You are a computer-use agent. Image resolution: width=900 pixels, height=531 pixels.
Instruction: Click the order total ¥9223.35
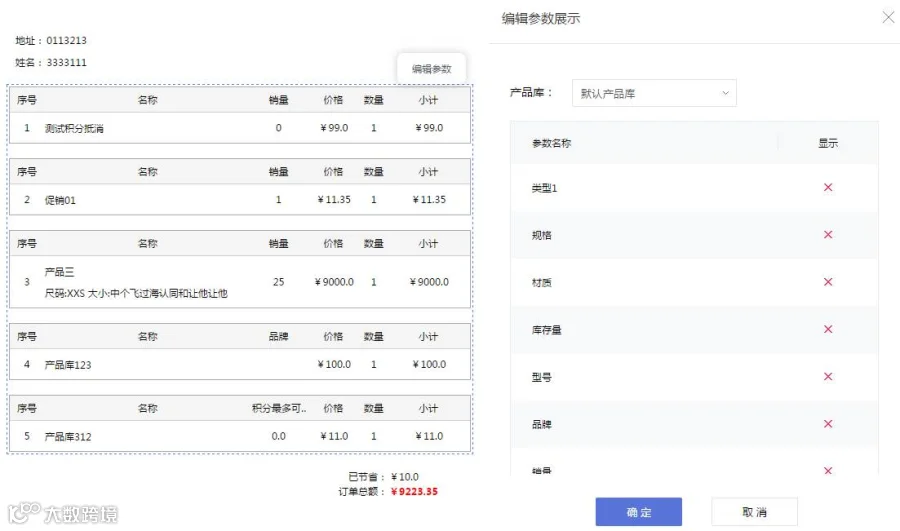coord(414,491)
